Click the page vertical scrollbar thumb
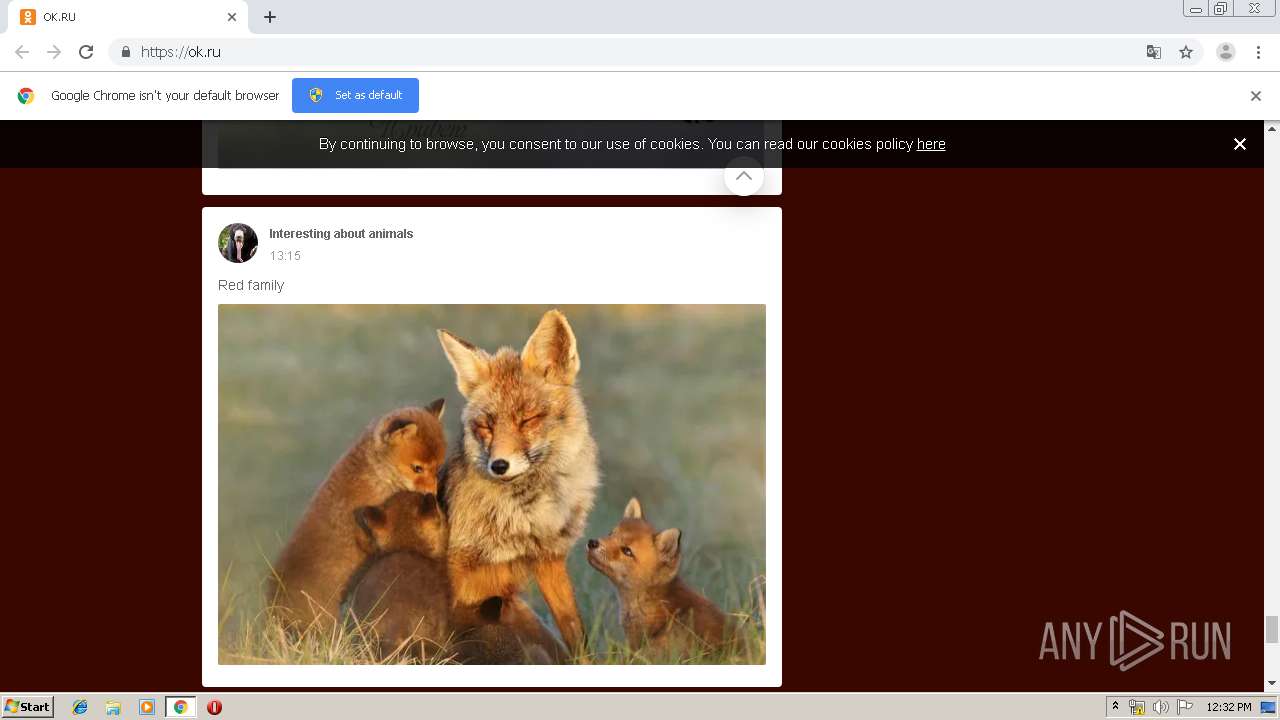The height and width of the screenshot is (720, 1280). [1272, 629]
